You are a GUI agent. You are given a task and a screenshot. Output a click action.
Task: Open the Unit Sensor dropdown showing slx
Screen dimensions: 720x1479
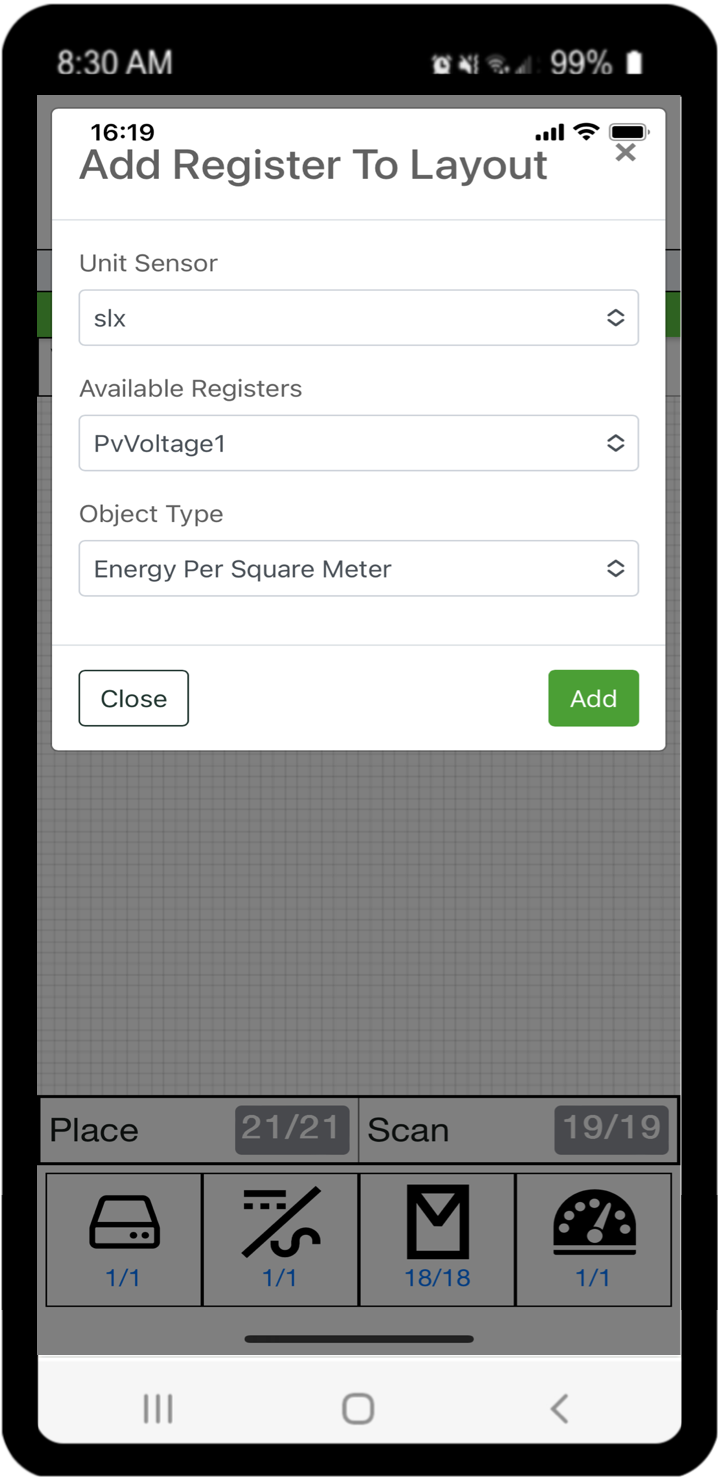tap(359, 318)
